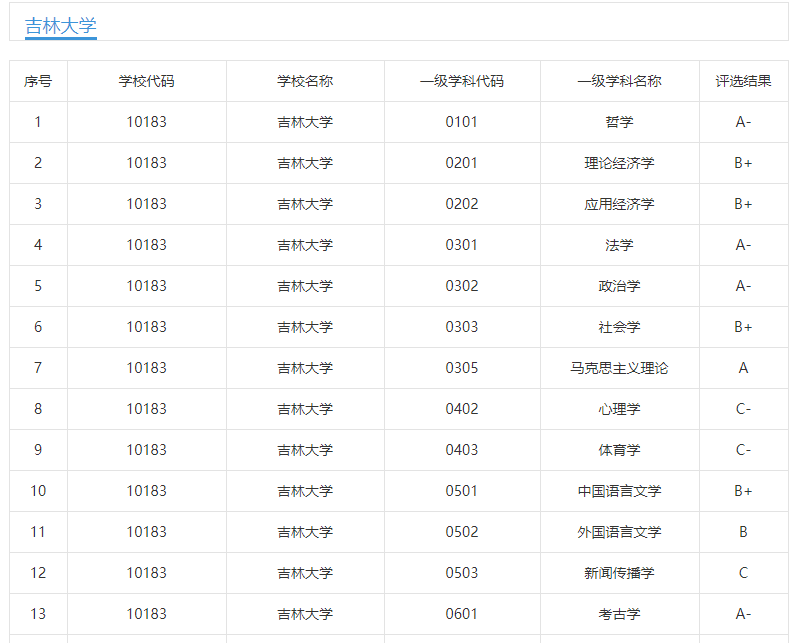Click the 学校代码 column header
The height and width of the screenshot is (643, 801).
(147, 81)
